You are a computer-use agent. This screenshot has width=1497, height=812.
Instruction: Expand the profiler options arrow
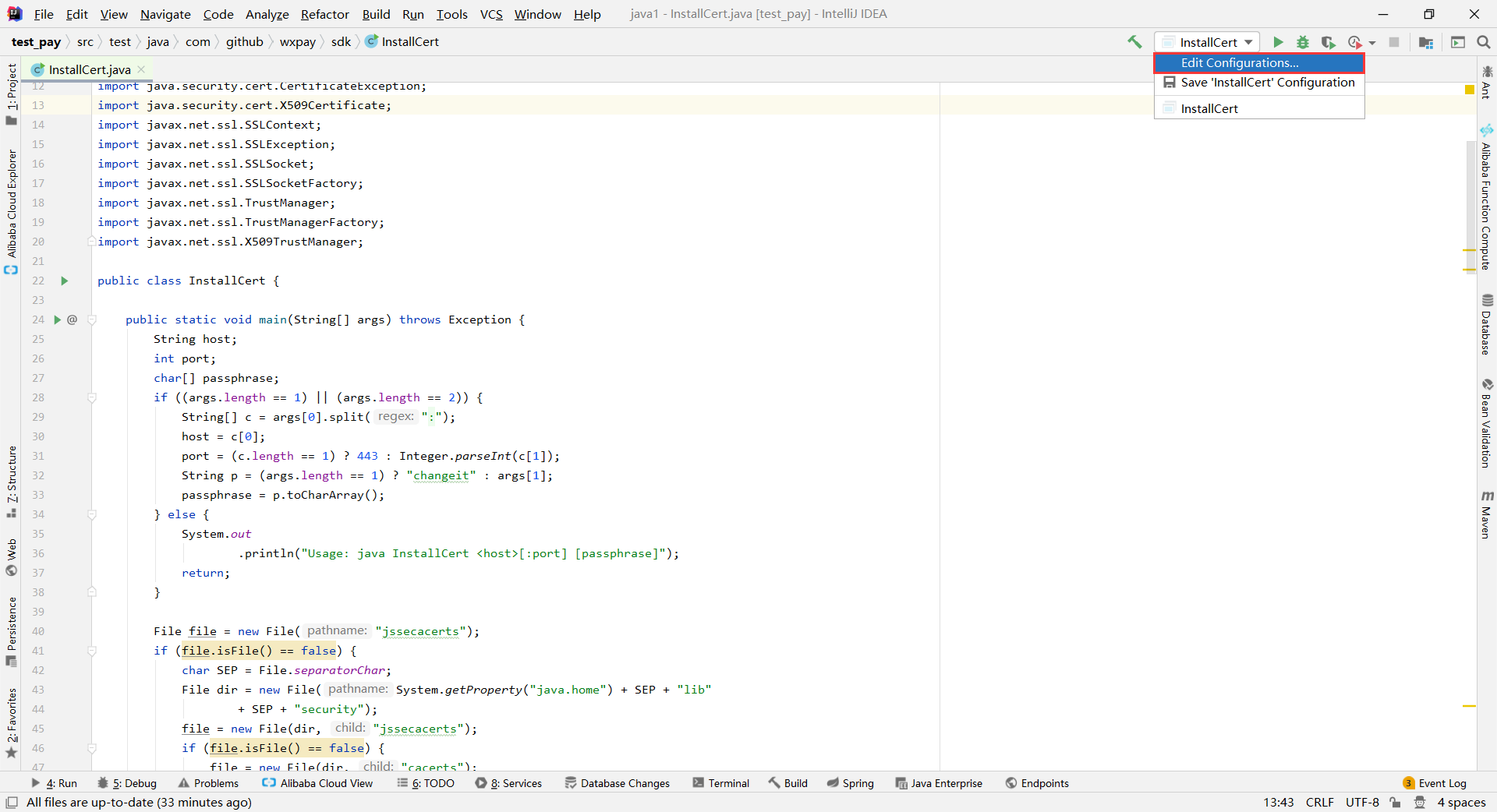1372,43
